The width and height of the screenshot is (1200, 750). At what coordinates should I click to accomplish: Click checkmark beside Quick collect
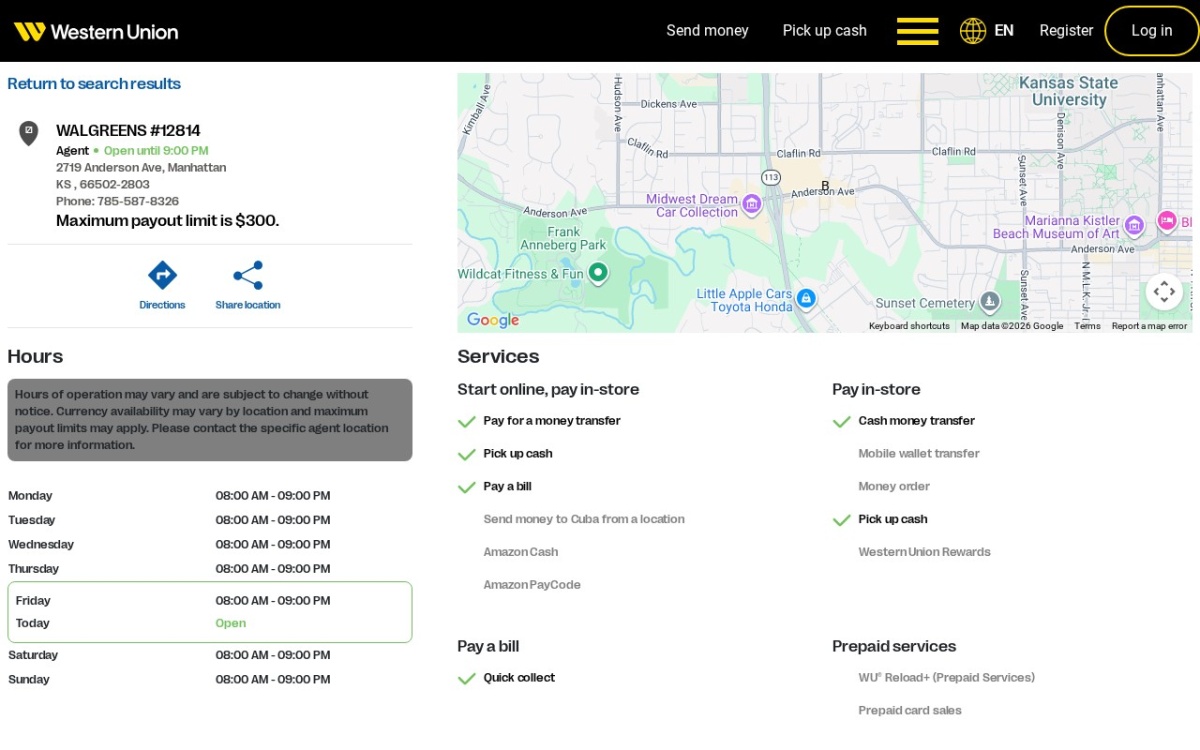pyautogui.click(x=466, y=679)
